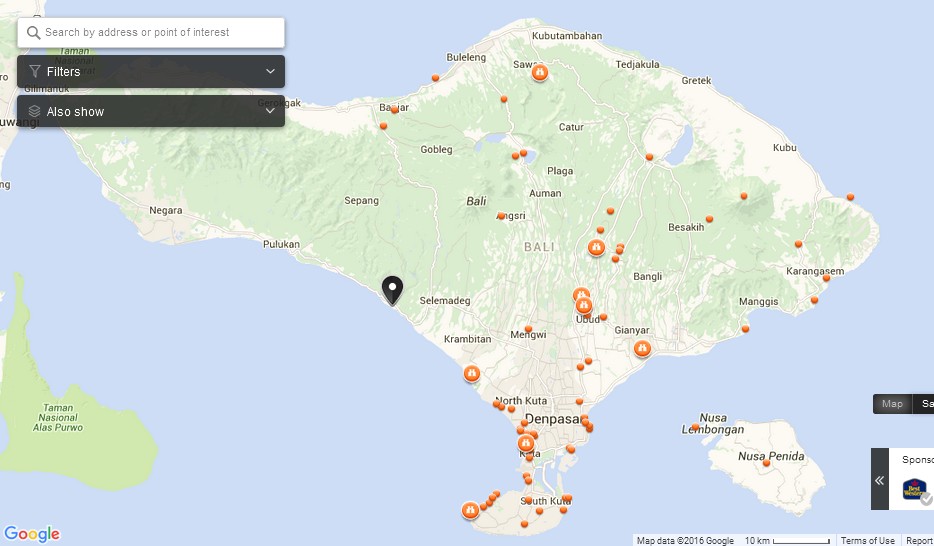The image size is (934, 546).
Task: Click the funnel icon beside Filters
Action: pos(35,71)
